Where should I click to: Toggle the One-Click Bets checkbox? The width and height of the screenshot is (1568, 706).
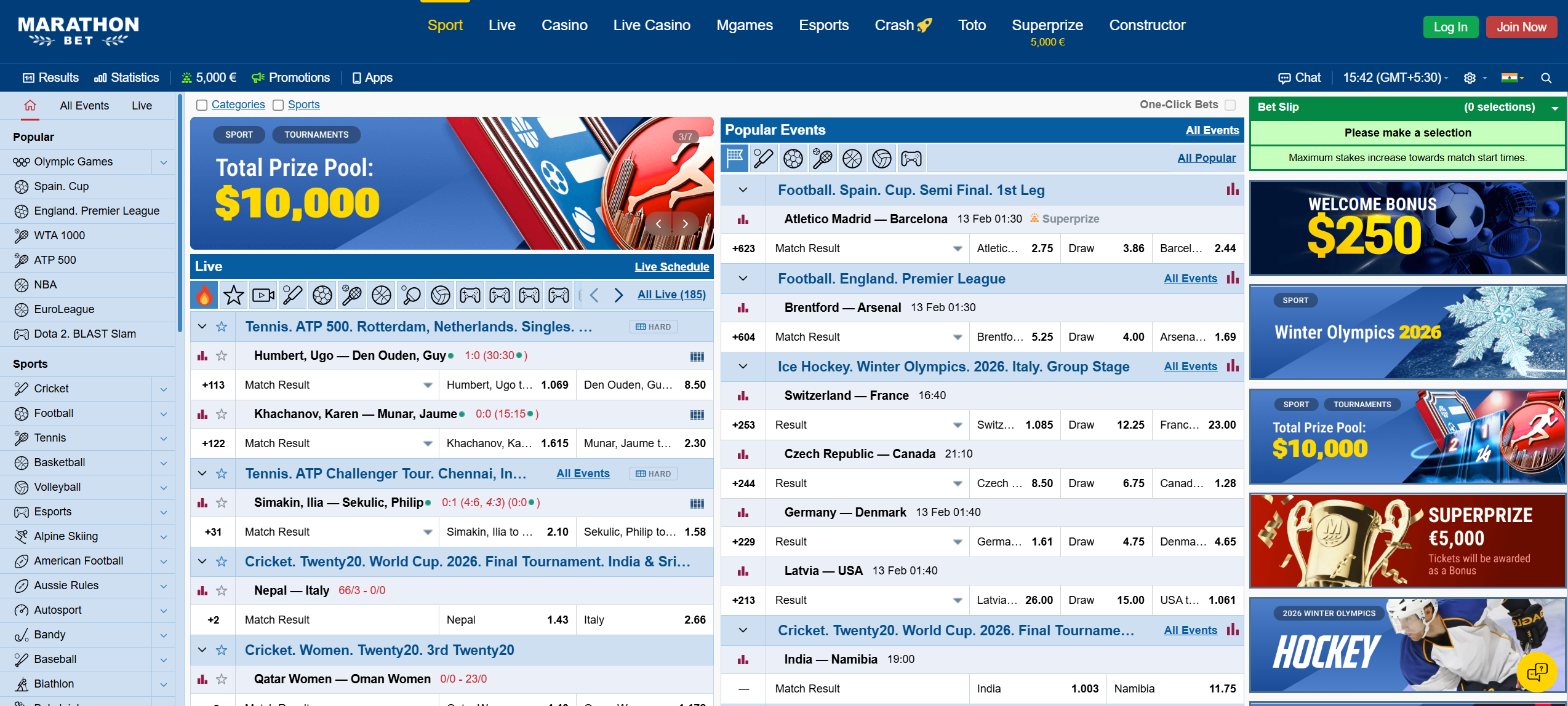pos(1230,105)
